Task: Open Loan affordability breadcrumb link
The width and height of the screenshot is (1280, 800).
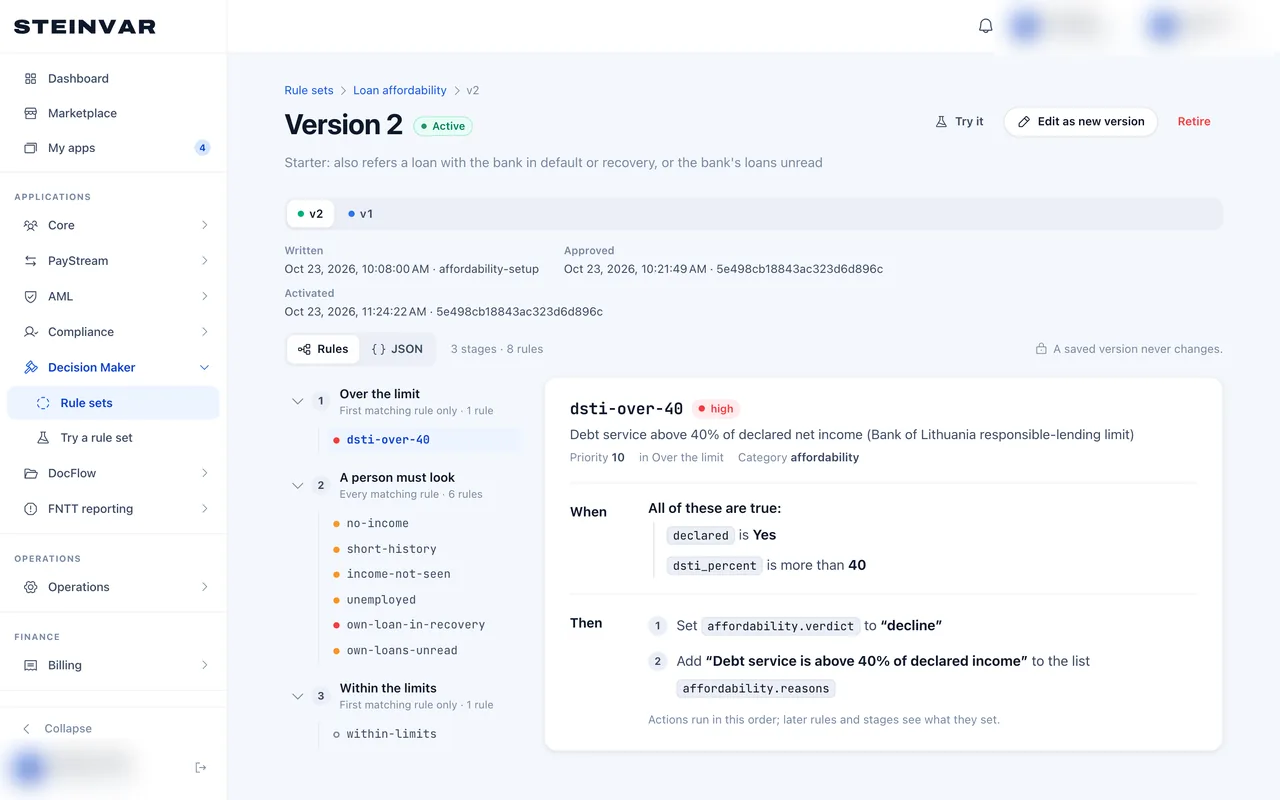Action: [400, 90]
